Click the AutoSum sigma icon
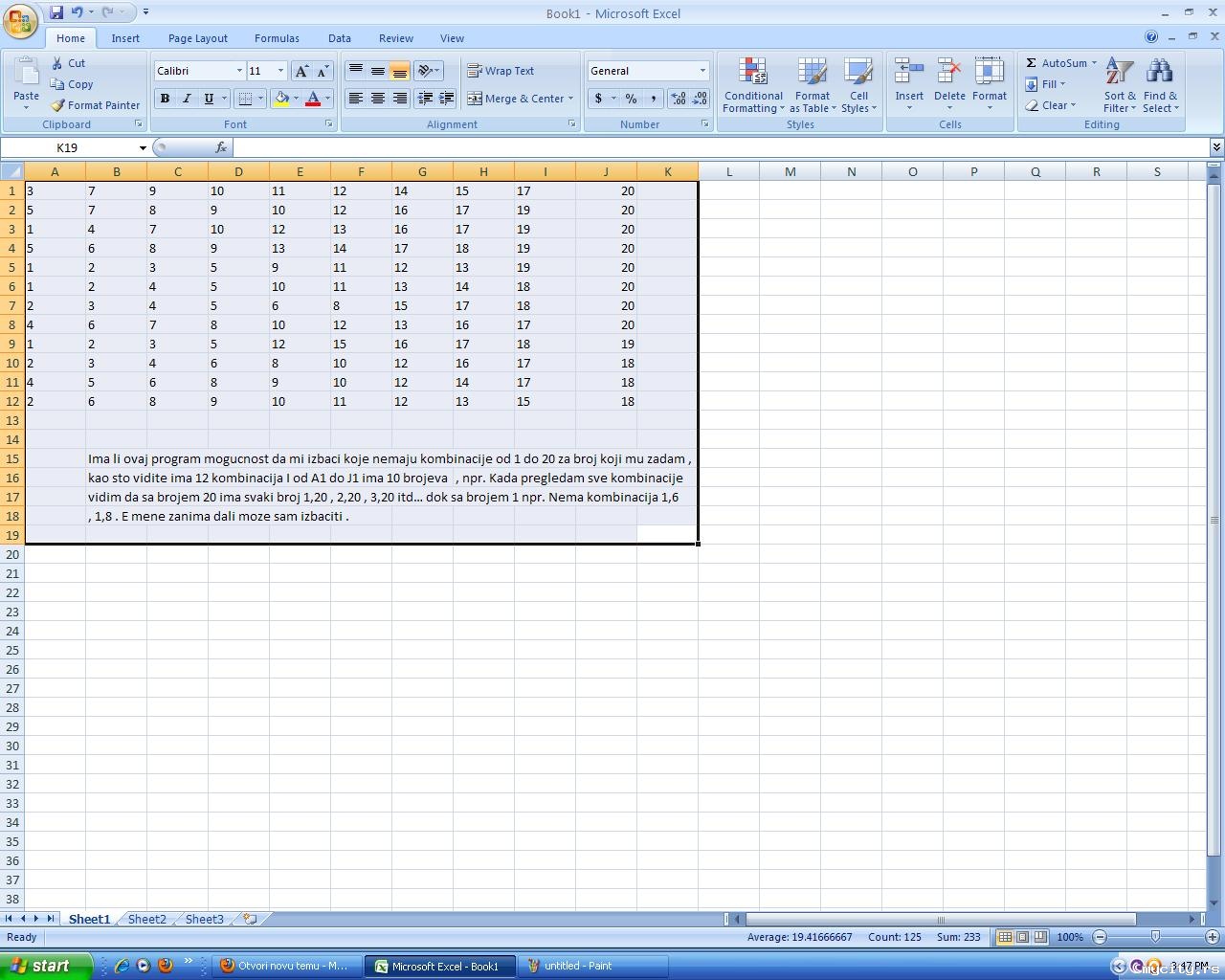 coord(1032,63)
